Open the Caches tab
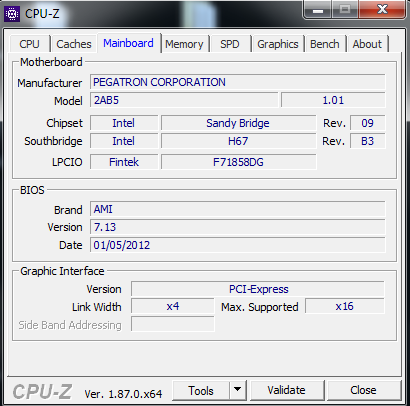This screenshot has height=406, width=410. [x=74, y=44]
